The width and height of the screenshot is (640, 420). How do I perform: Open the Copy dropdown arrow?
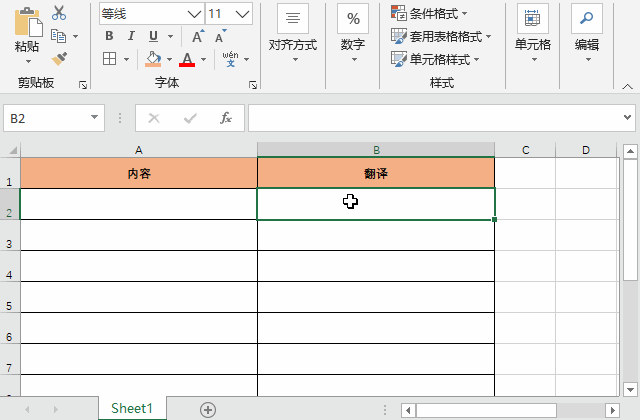76,36
